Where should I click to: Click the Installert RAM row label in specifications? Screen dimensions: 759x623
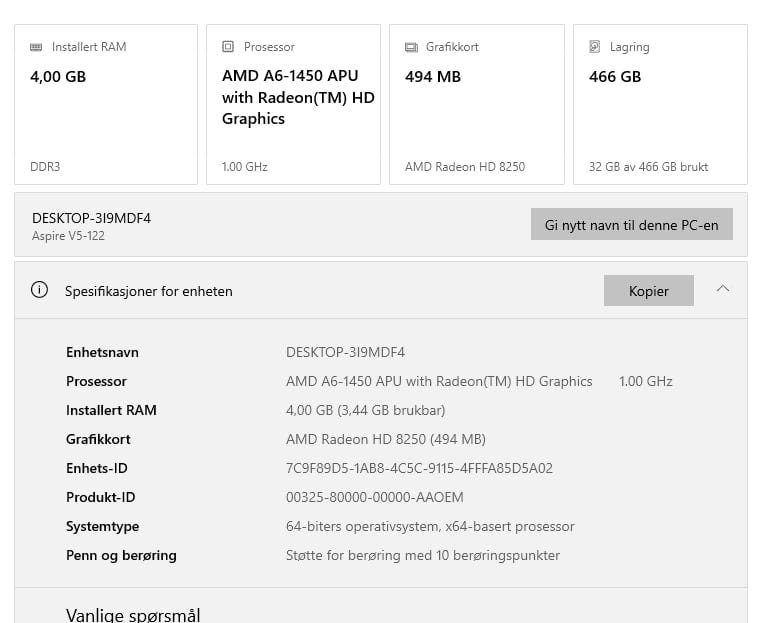pyautogui.click(x=111, y=410)
